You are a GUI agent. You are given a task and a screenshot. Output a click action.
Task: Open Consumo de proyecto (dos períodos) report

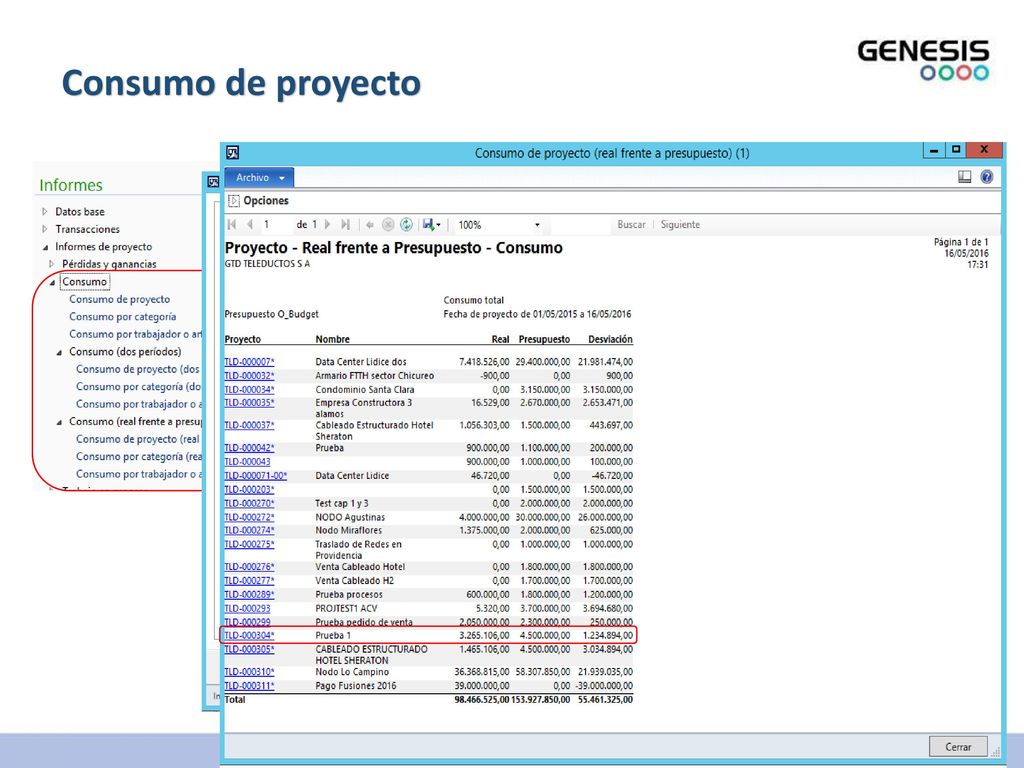(x=138, y=369)
